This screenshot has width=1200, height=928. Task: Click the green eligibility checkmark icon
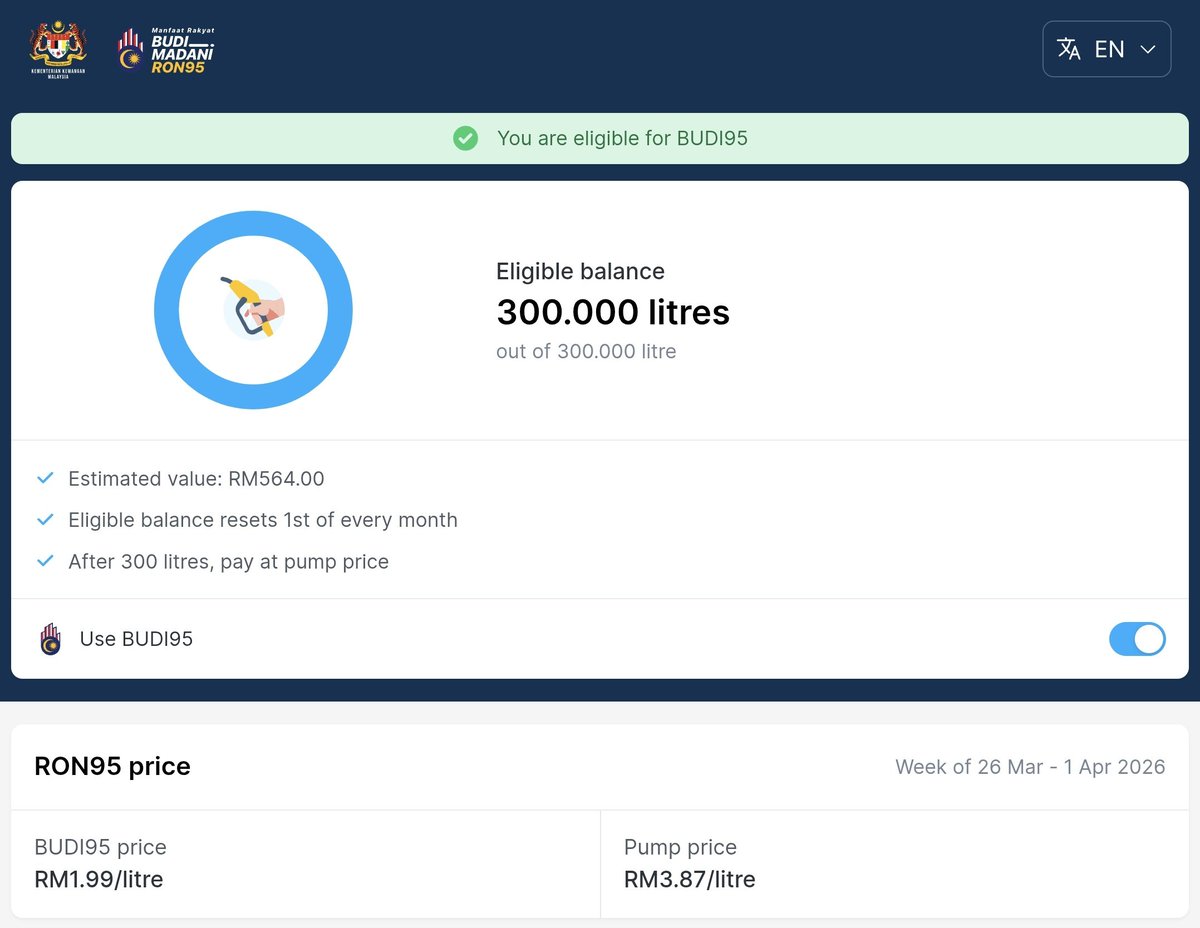(x=465, y=138)
